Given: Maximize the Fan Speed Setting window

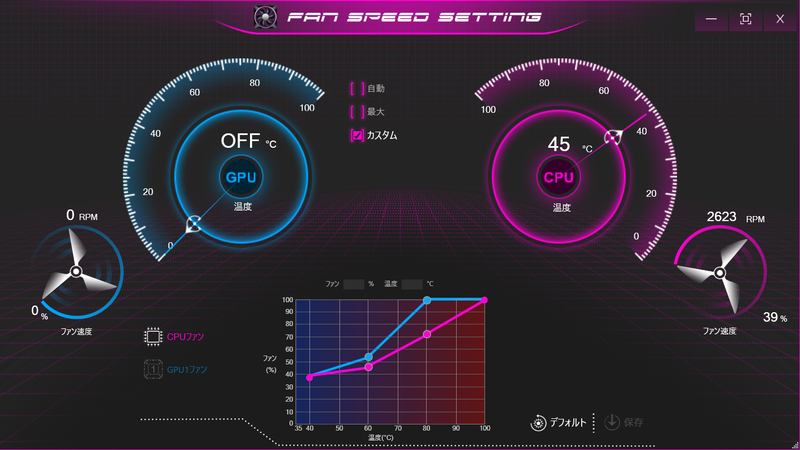Looking at the screenshot, I should pos(745,19).
